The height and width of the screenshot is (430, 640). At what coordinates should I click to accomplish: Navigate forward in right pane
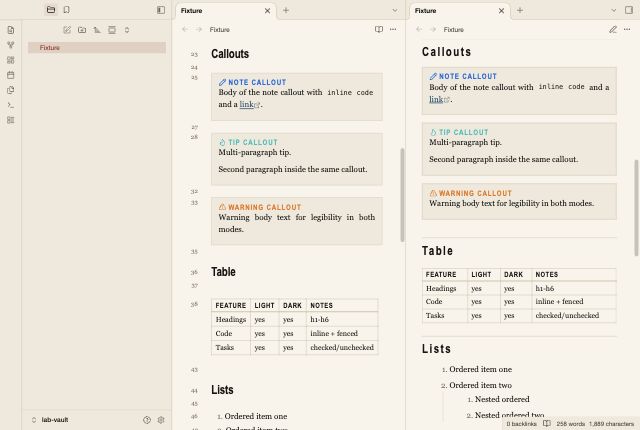[x=433, y=29]
